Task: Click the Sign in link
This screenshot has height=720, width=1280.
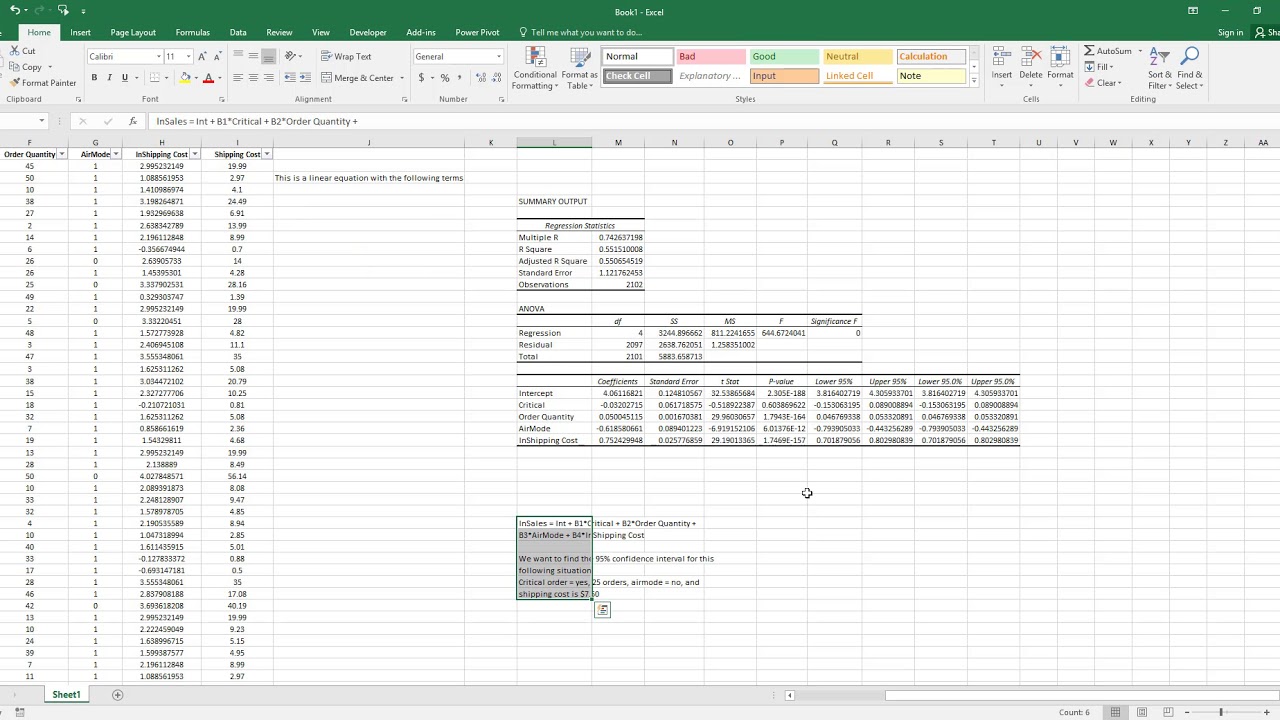Action: [1231, 32]
